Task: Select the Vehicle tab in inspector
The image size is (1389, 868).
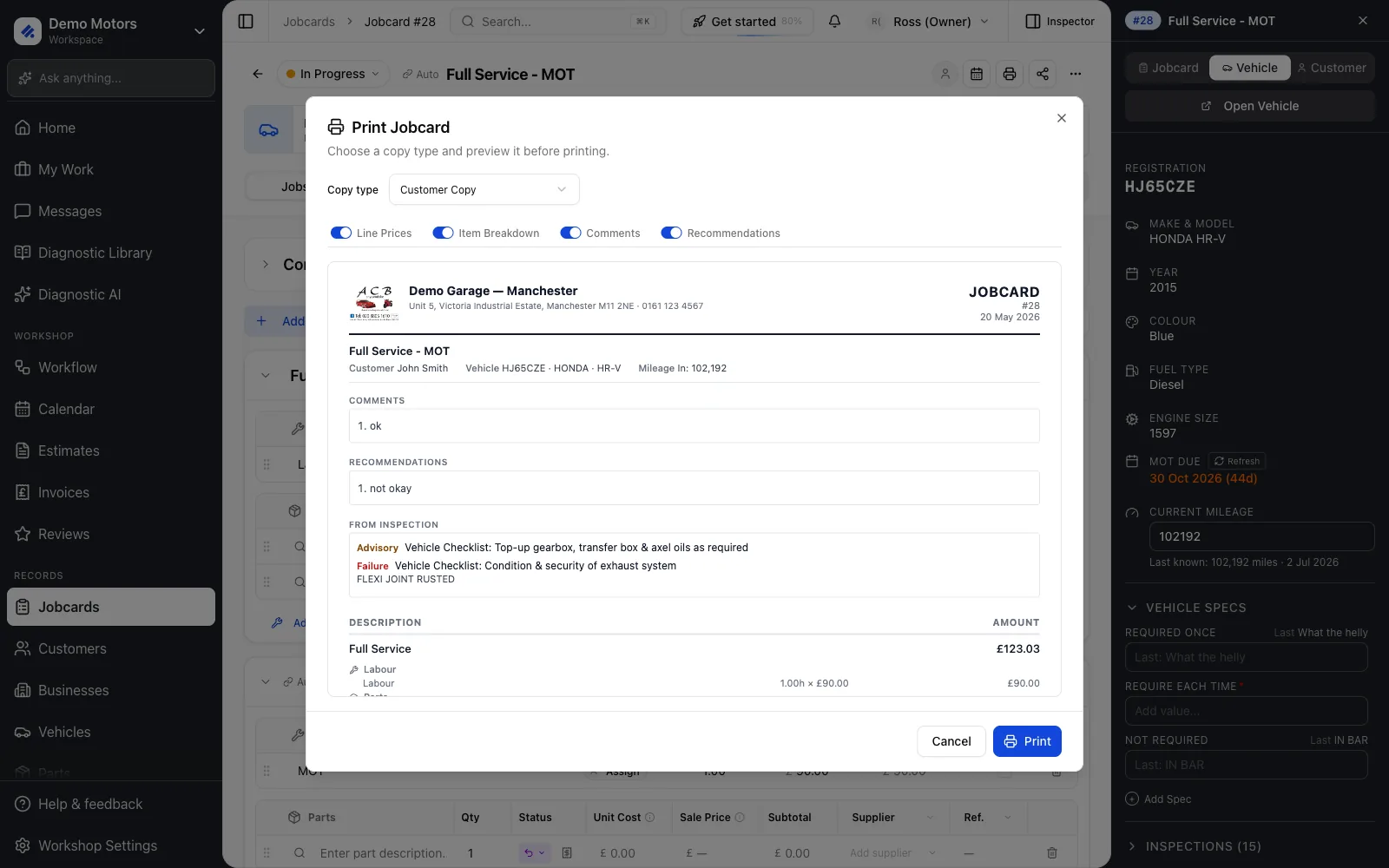Action: pos(1250,68)
